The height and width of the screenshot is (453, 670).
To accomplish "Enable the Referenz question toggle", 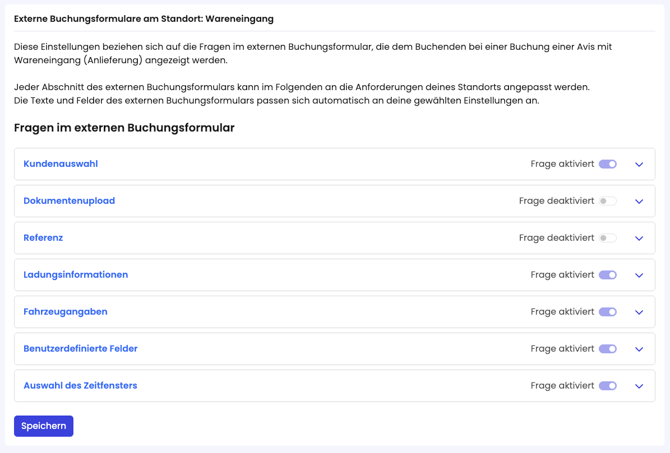I will point(607,238).
